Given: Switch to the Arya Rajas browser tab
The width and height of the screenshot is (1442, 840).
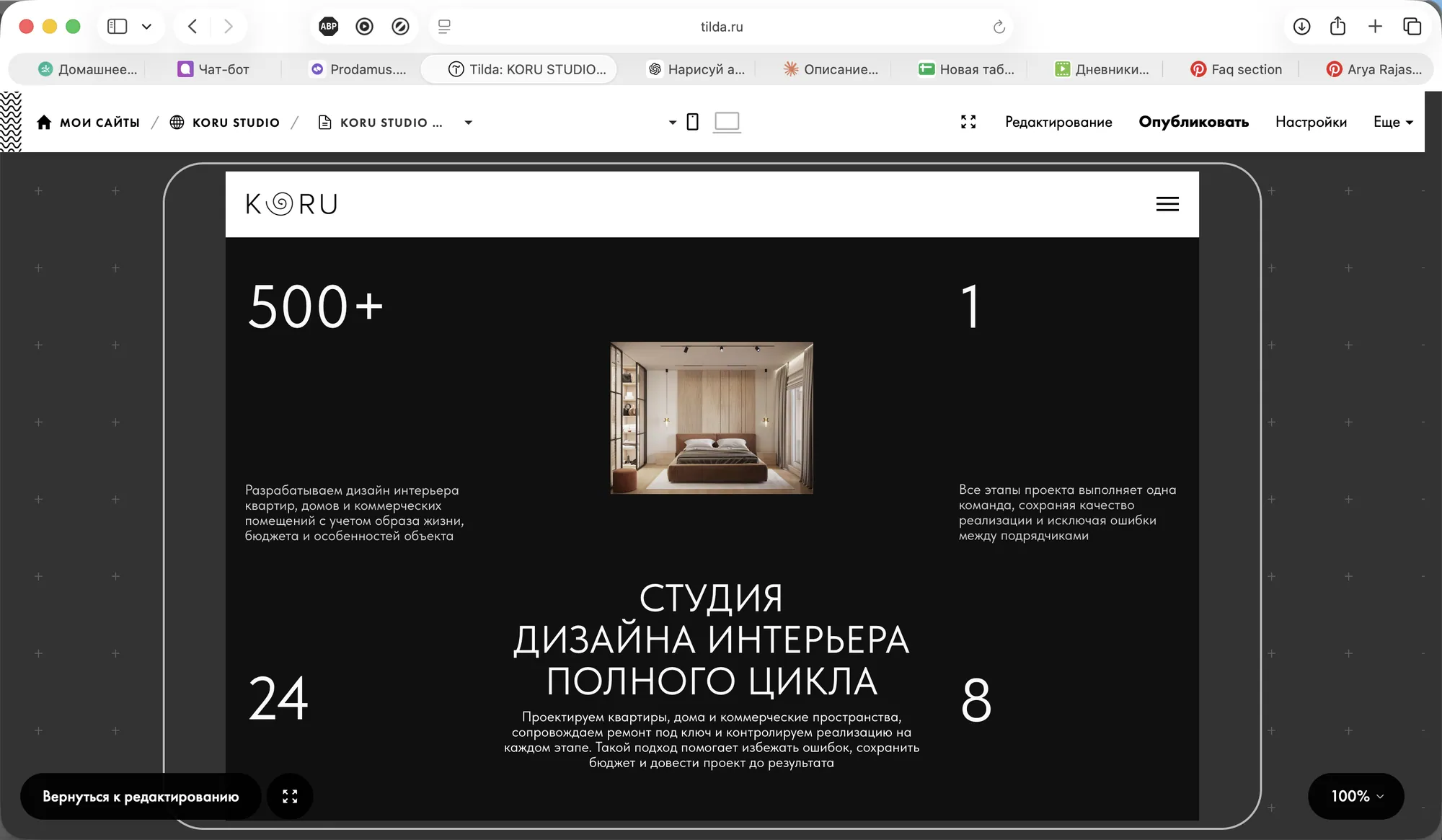Looking at the screenshot, I should pos(1374,69).
